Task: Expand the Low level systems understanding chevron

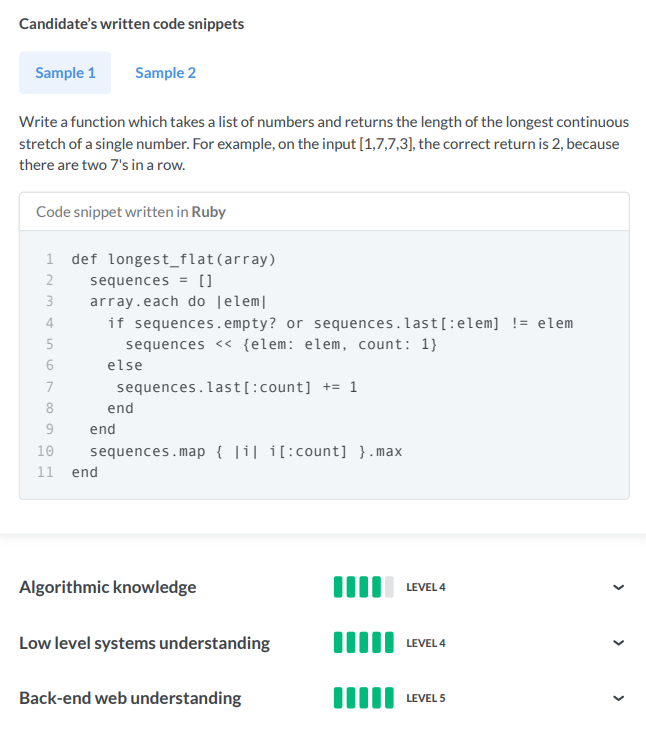Action: (x=619, y=643)
